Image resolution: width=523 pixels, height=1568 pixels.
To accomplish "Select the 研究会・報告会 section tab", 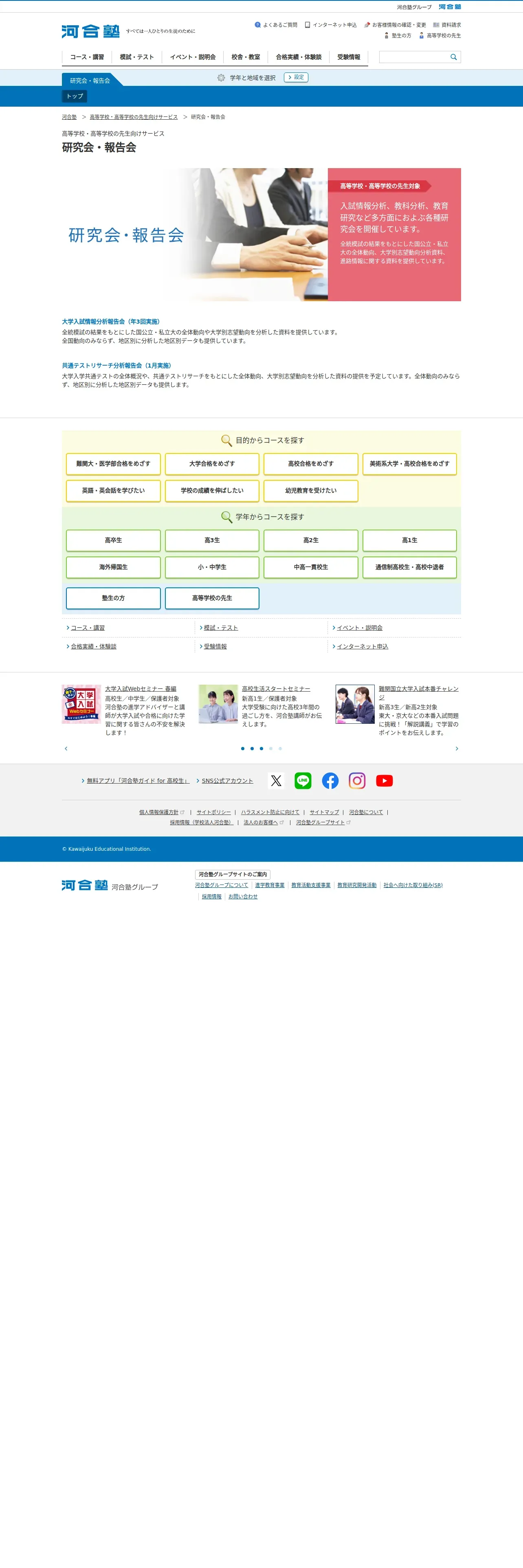I will pos(90,80).
